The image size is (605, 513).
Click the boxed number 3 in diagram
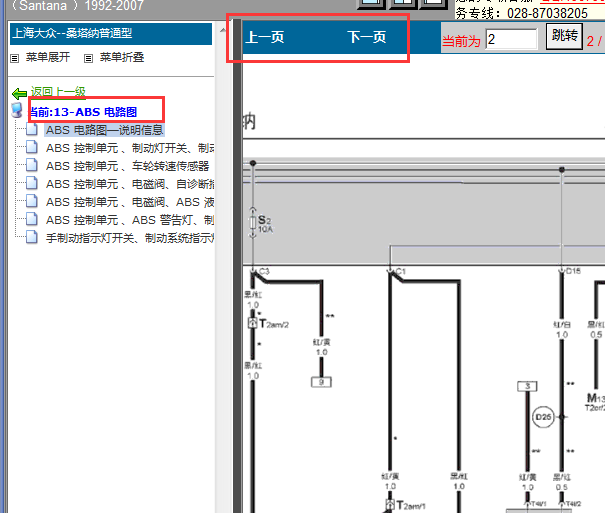tap(527, 386)
